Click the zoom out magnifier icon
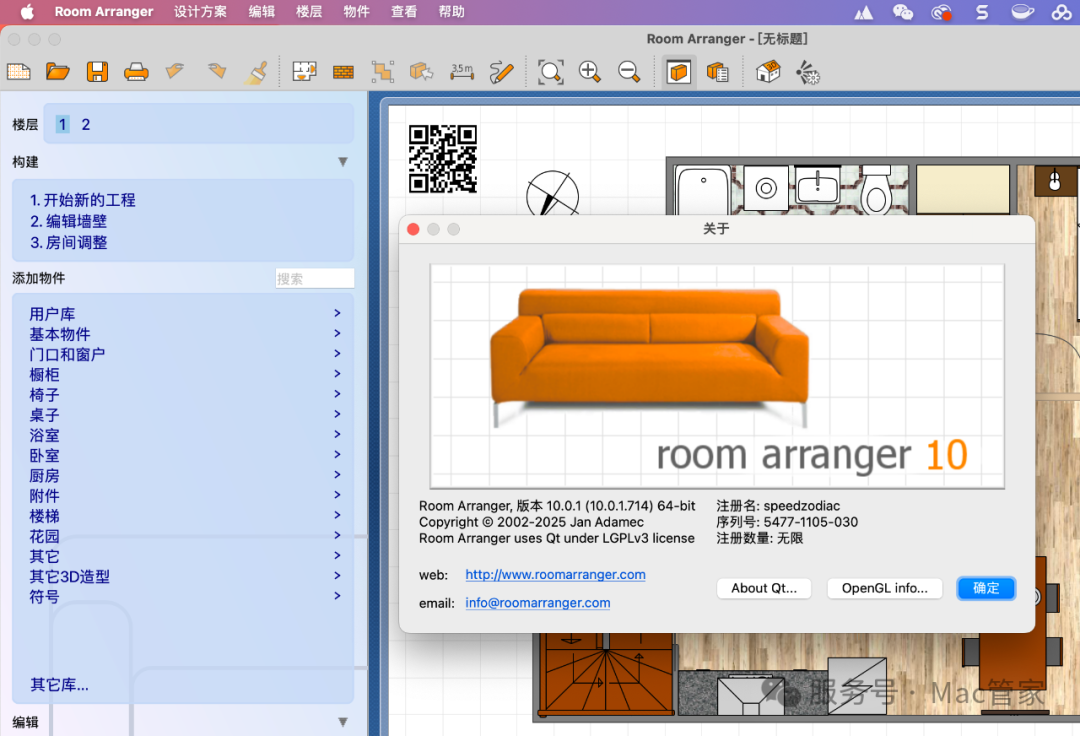This screenshot has height=736, width=1080. click(628, 71)
